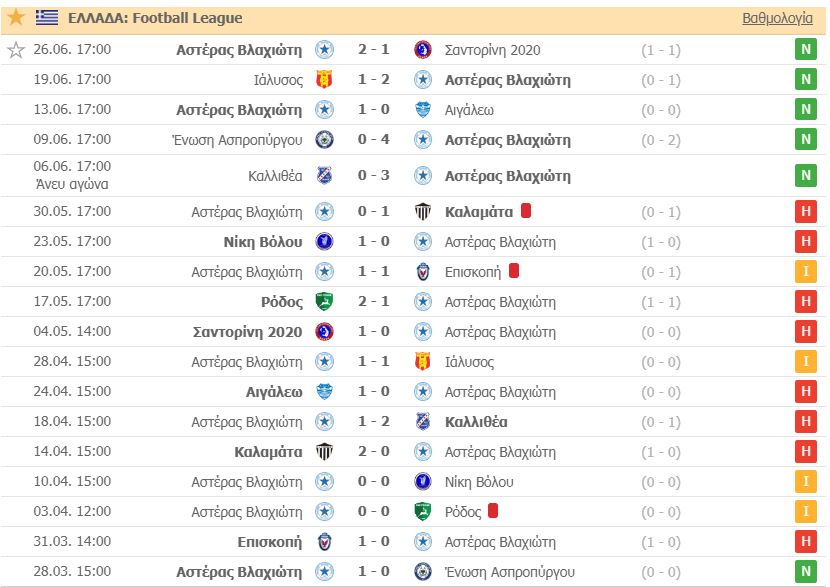Open the 0 - 4 score at Ένωση Ασπροπύργου
Screen dimensions: 830x587
coord(374,140)
